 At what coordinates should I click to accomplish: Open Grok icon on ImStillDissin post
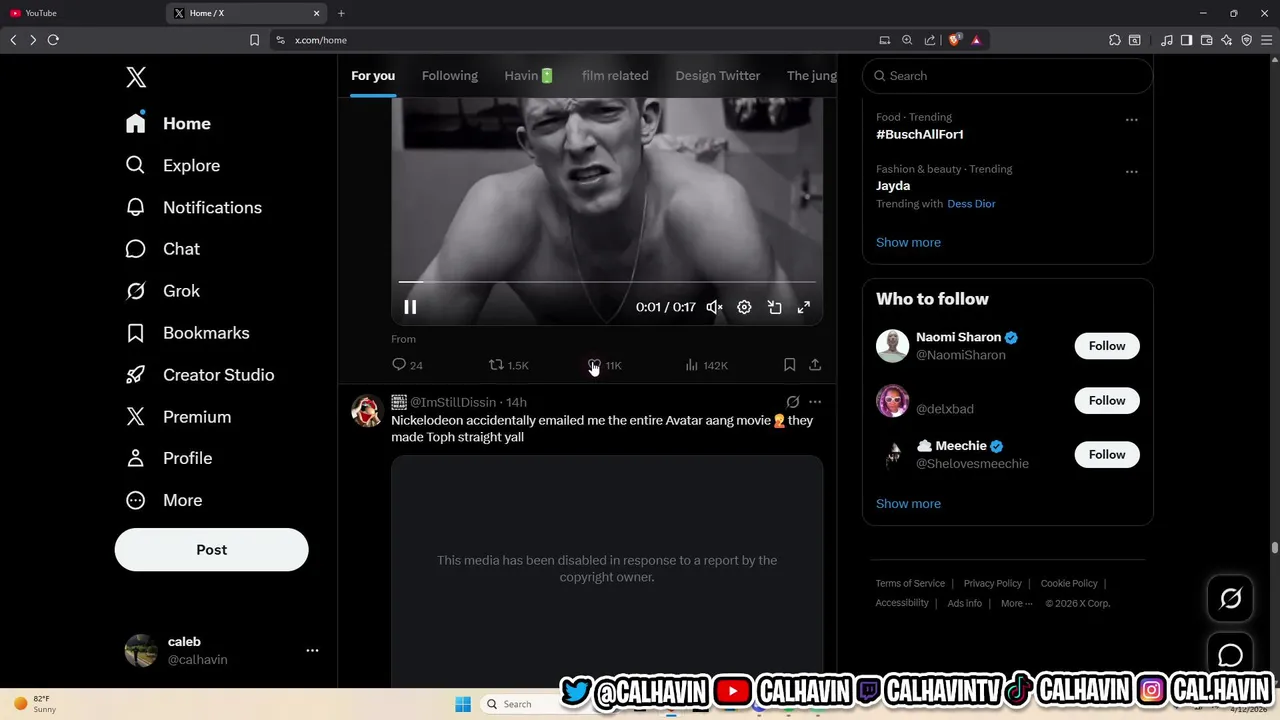793,402
